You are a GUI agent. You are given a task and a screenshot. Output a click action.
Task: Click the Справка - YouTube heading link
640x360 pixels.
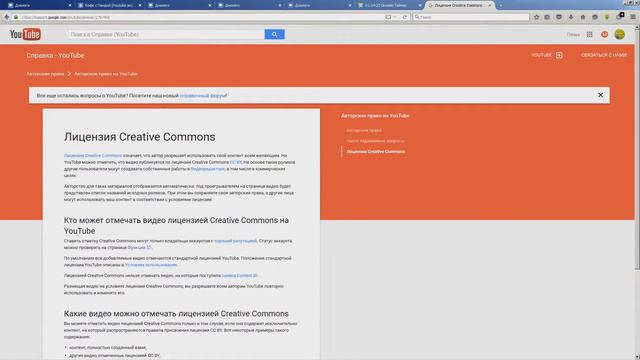point(55,56)
